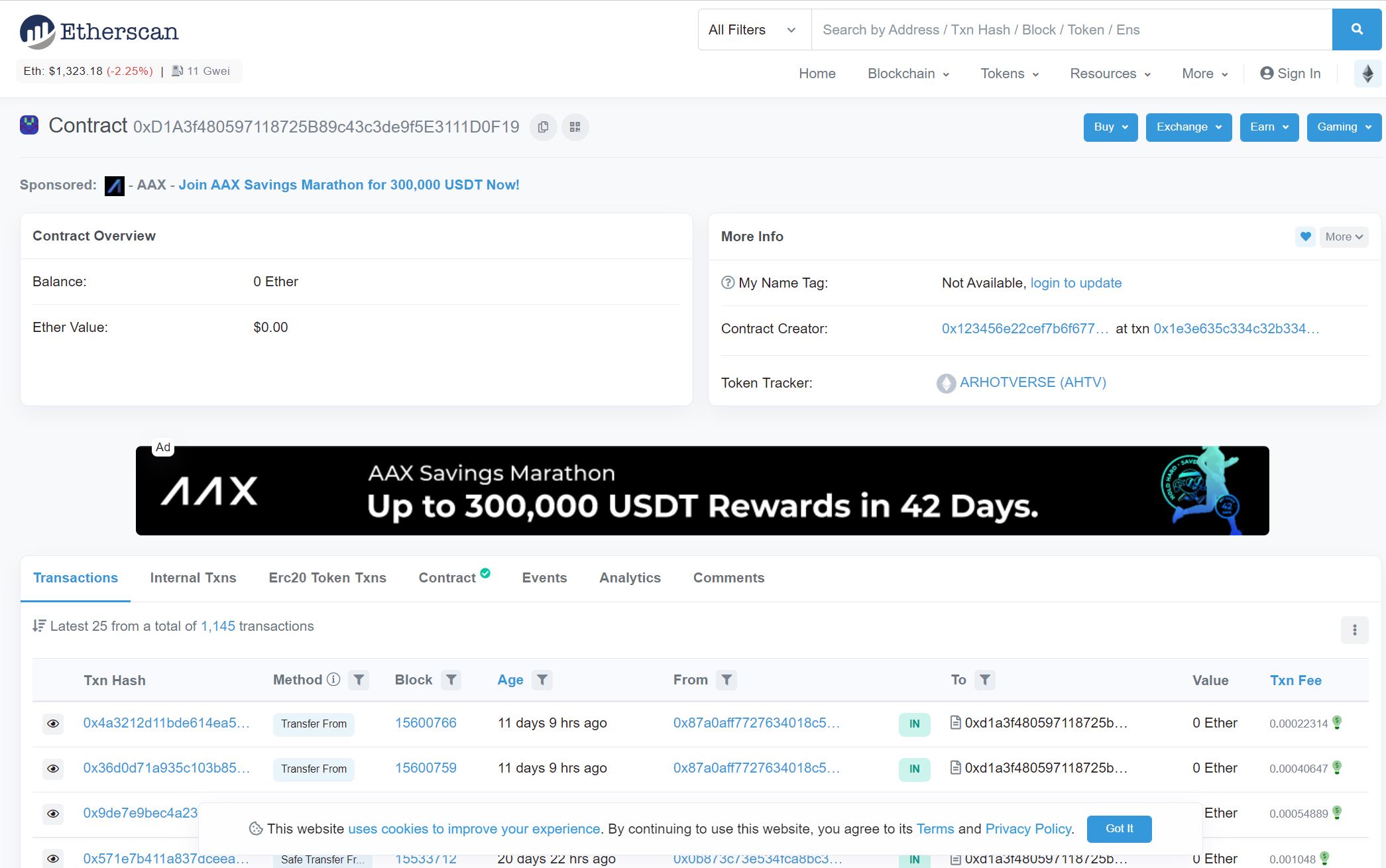
Task: Click the gas savings icon for fee 0.00040647
Action: (1337, 767)
